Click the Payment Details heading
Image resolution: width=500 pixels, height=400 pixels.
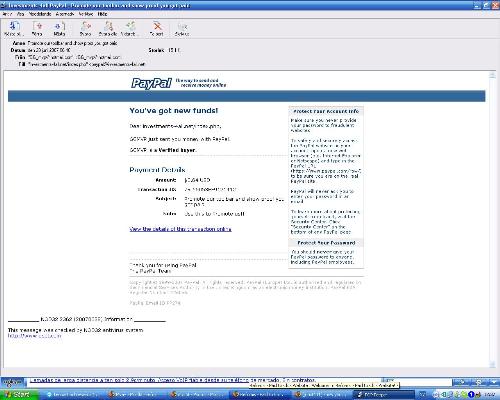click(157, 170)
